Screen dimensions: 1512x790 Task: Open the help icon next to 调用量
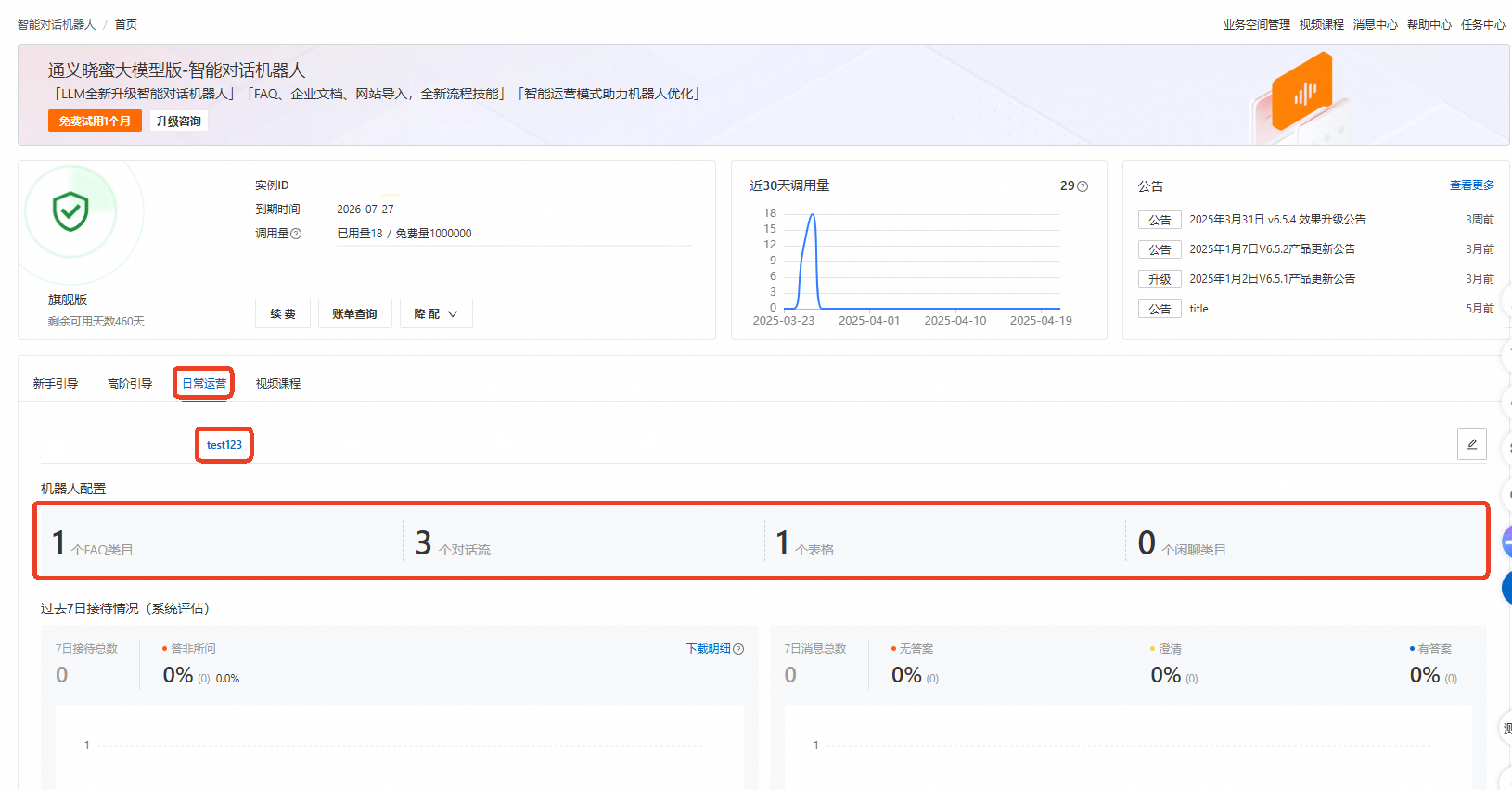tap(296, 234)
